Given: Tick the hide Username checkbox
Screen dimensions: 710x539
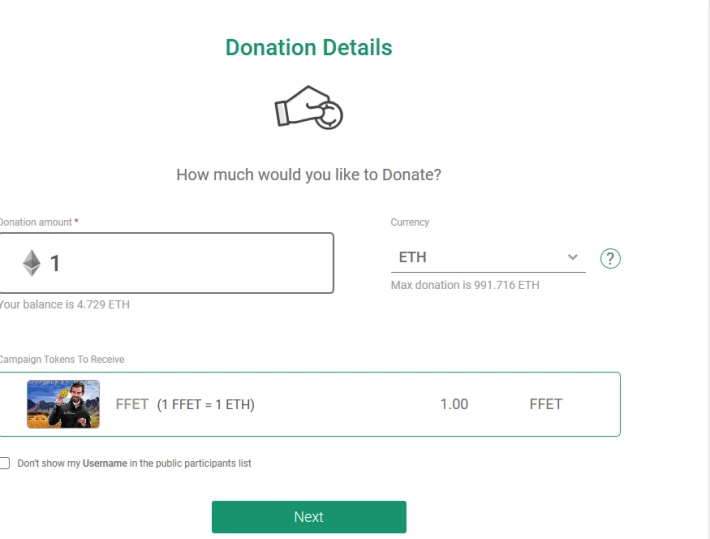Looking at the screenshot, I should tap(5, 463).
